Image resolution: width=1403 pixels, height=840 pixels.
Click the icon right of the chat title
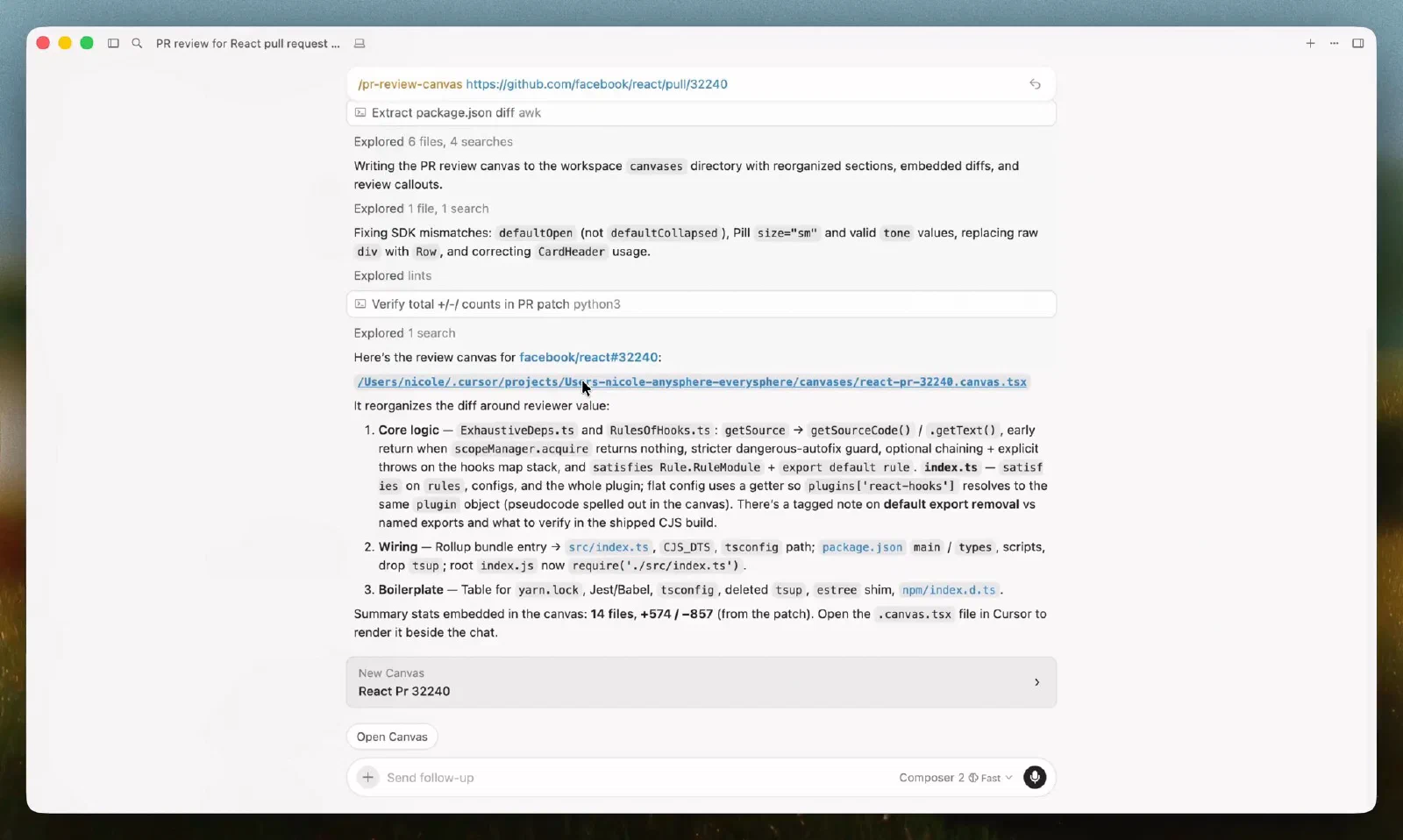coord(360,43)
